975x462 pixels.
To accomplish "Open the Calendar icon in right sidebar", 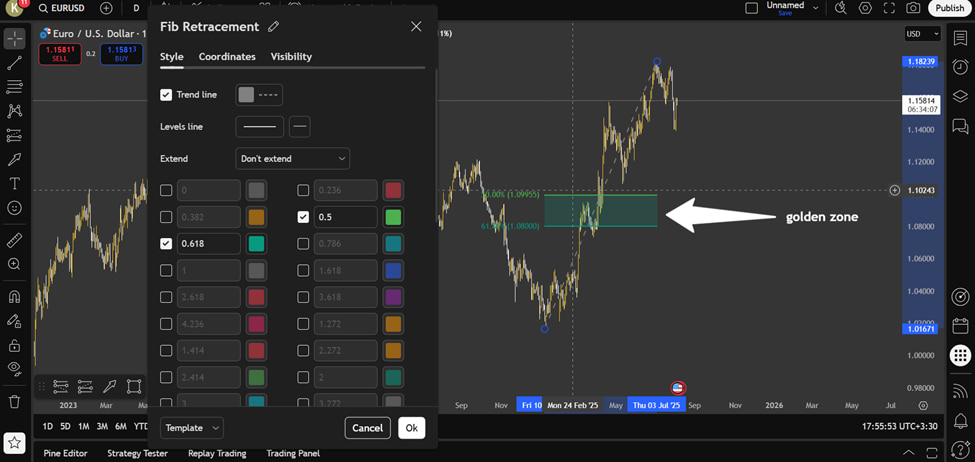I will pyautogui.click(x=960, y=325).
